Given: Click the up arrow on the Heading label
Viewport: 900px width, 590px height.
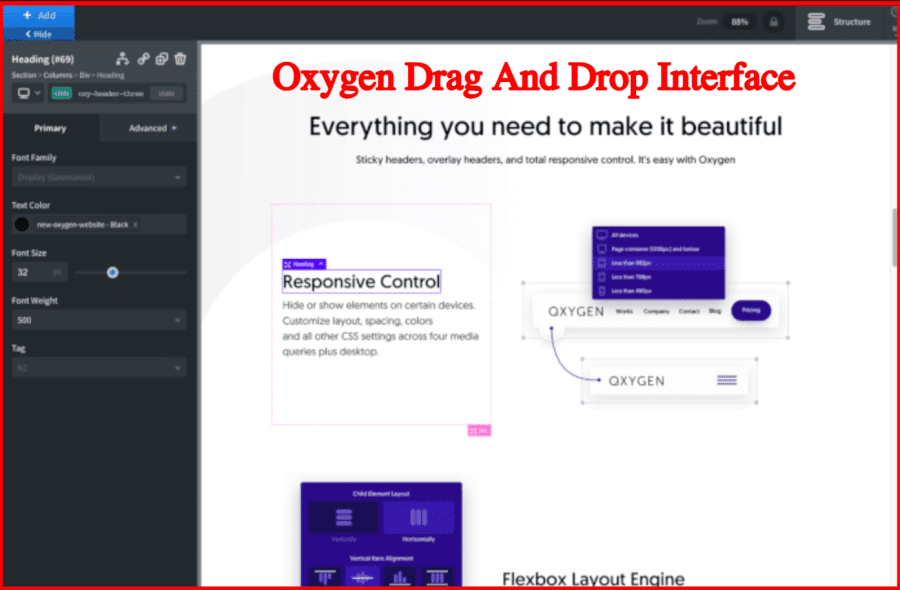Looking at the screenshot, I should 321,264.
